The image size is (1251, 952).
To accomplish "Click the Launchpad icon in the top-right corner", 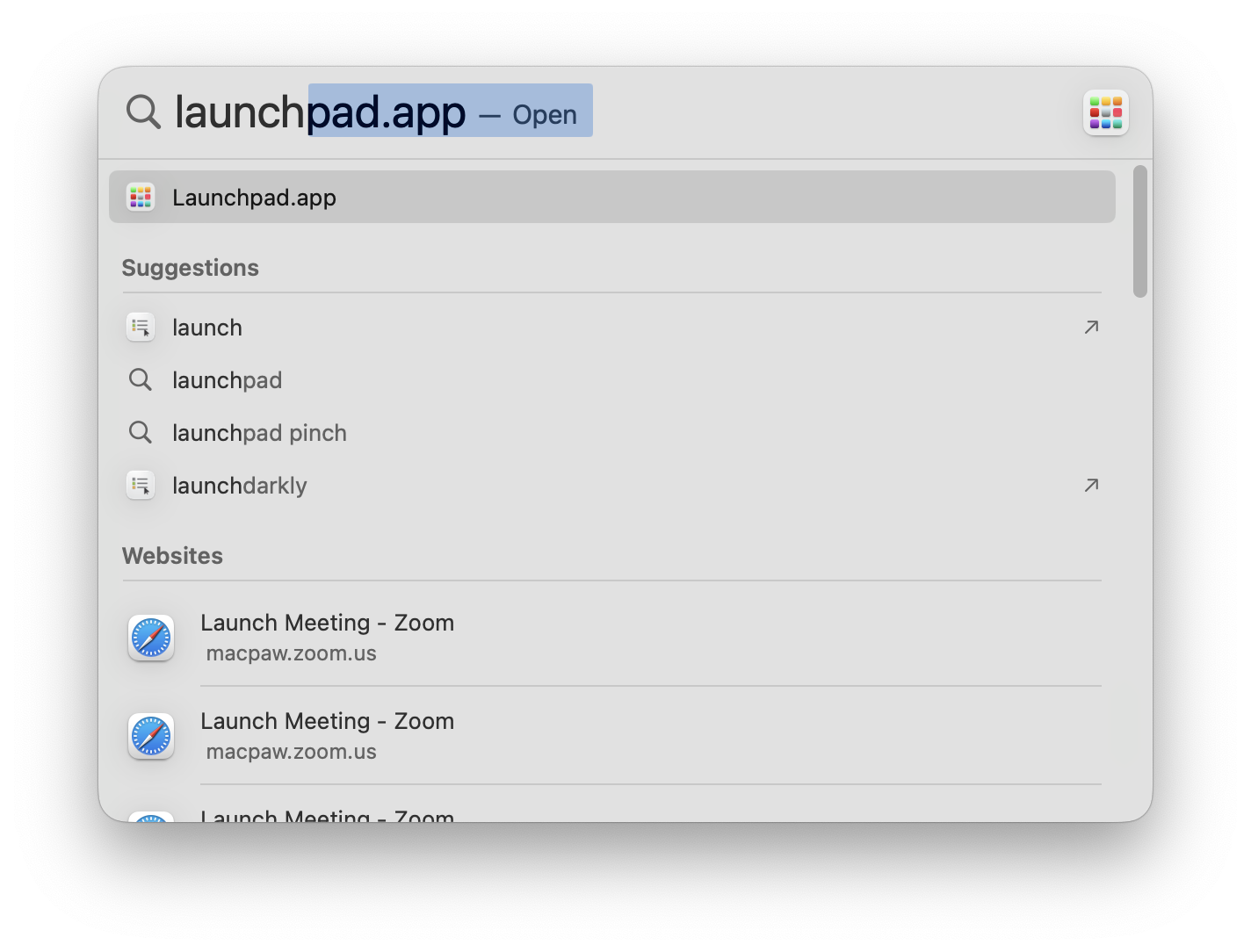I will tap(1105, 112).
